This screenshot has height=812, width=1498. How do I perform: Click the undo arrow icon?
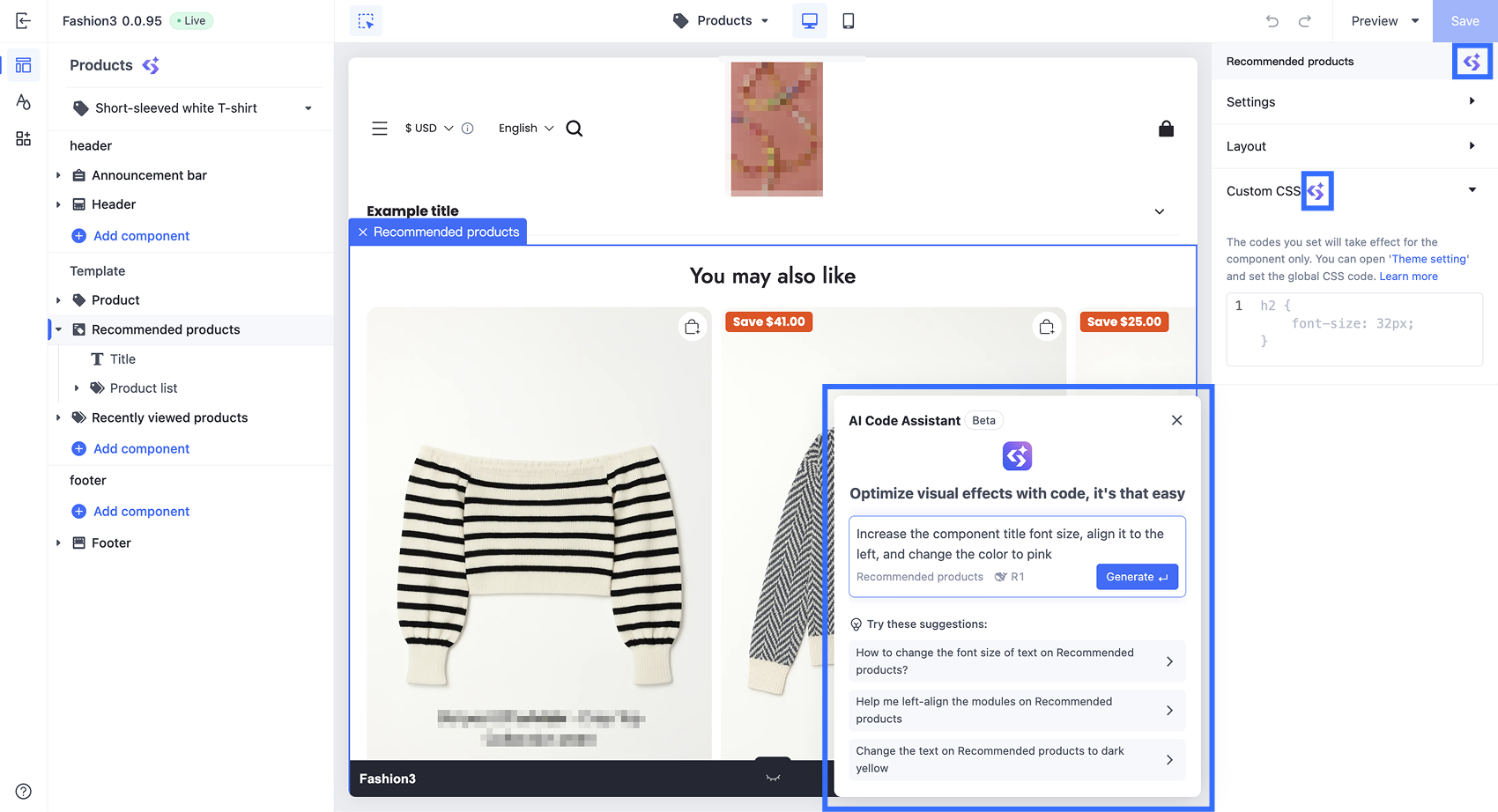(x=1272, y=21)
